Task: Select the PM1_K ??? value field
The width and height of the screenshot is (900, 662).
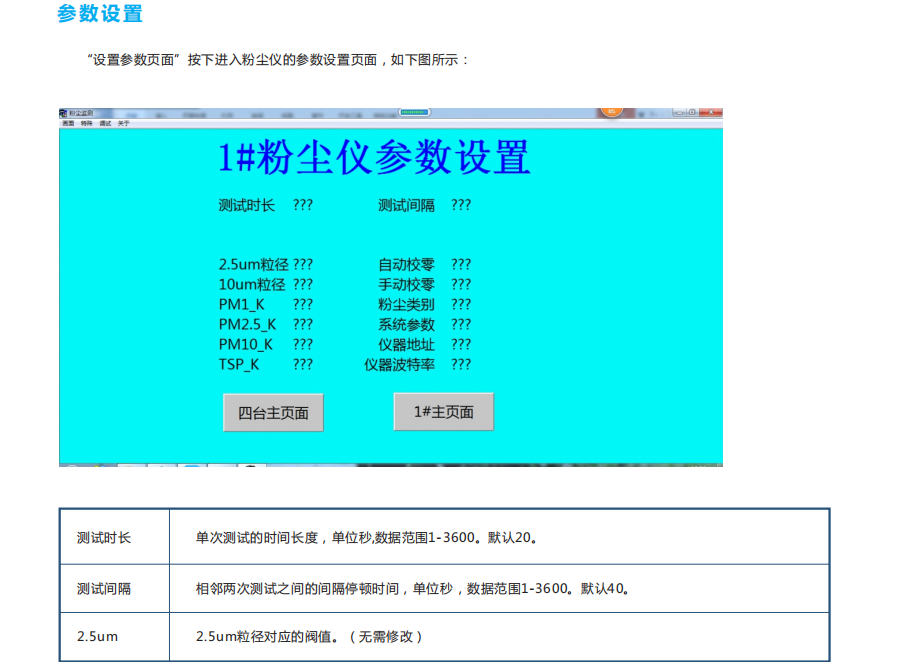Action: tap(303, 304)
